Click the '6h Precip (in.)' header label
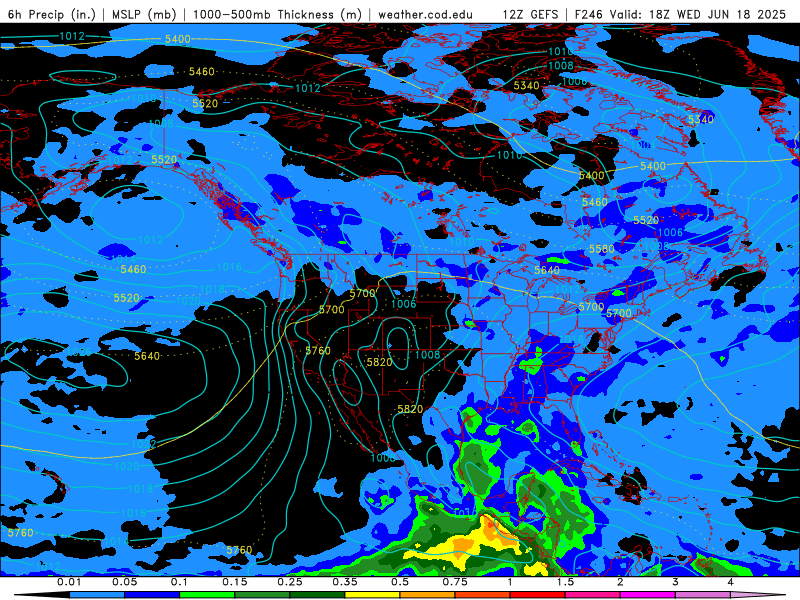This screenshot has height=600, width=800. tap(52, 14)
